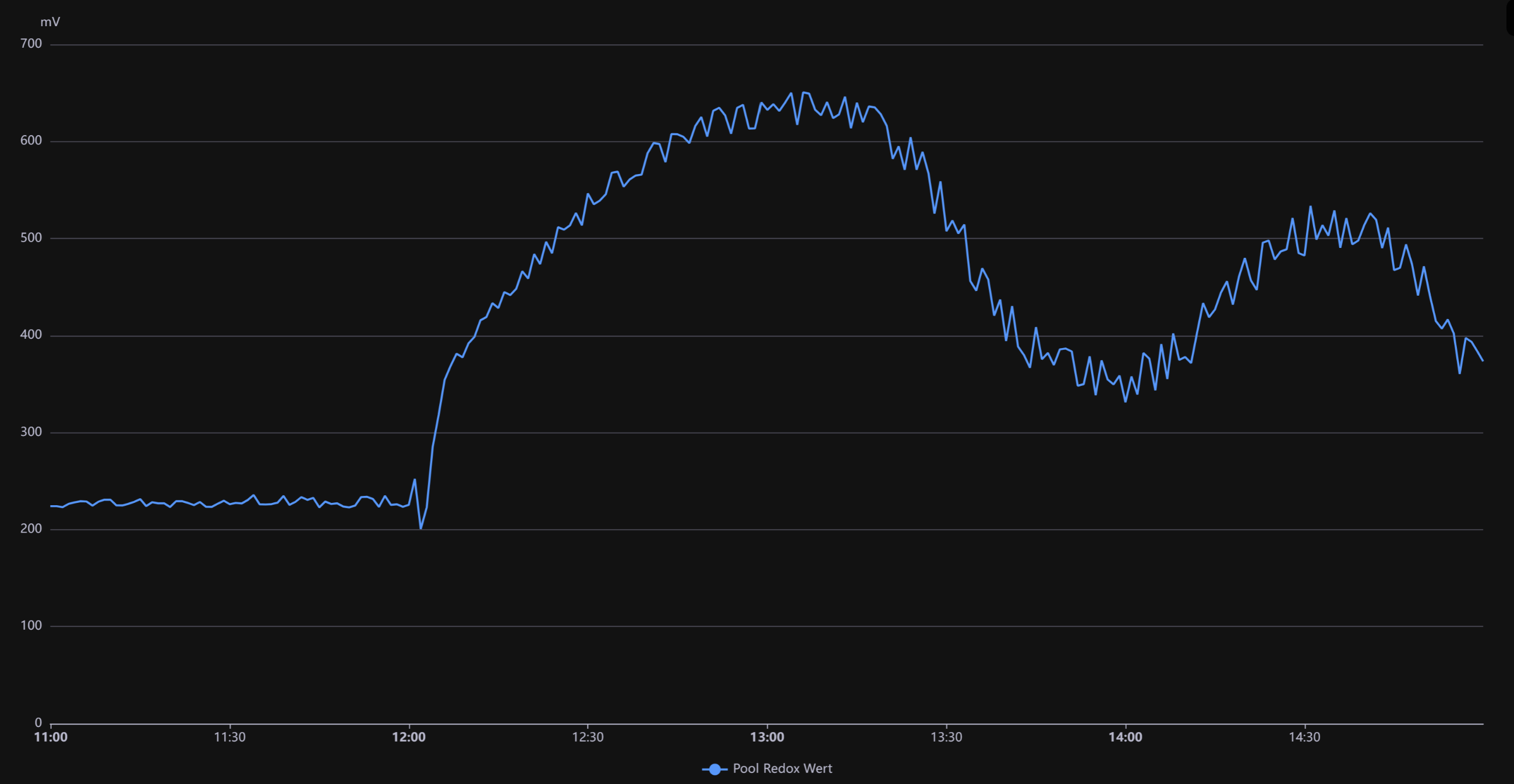Click the 12:30 time axis label

tap(588, 737)
